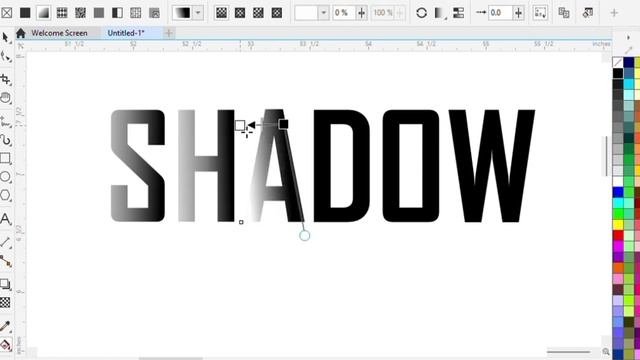Click the white start node of gradient
The height and width of the screenshot is (360, 640).
tap(240, 125)
